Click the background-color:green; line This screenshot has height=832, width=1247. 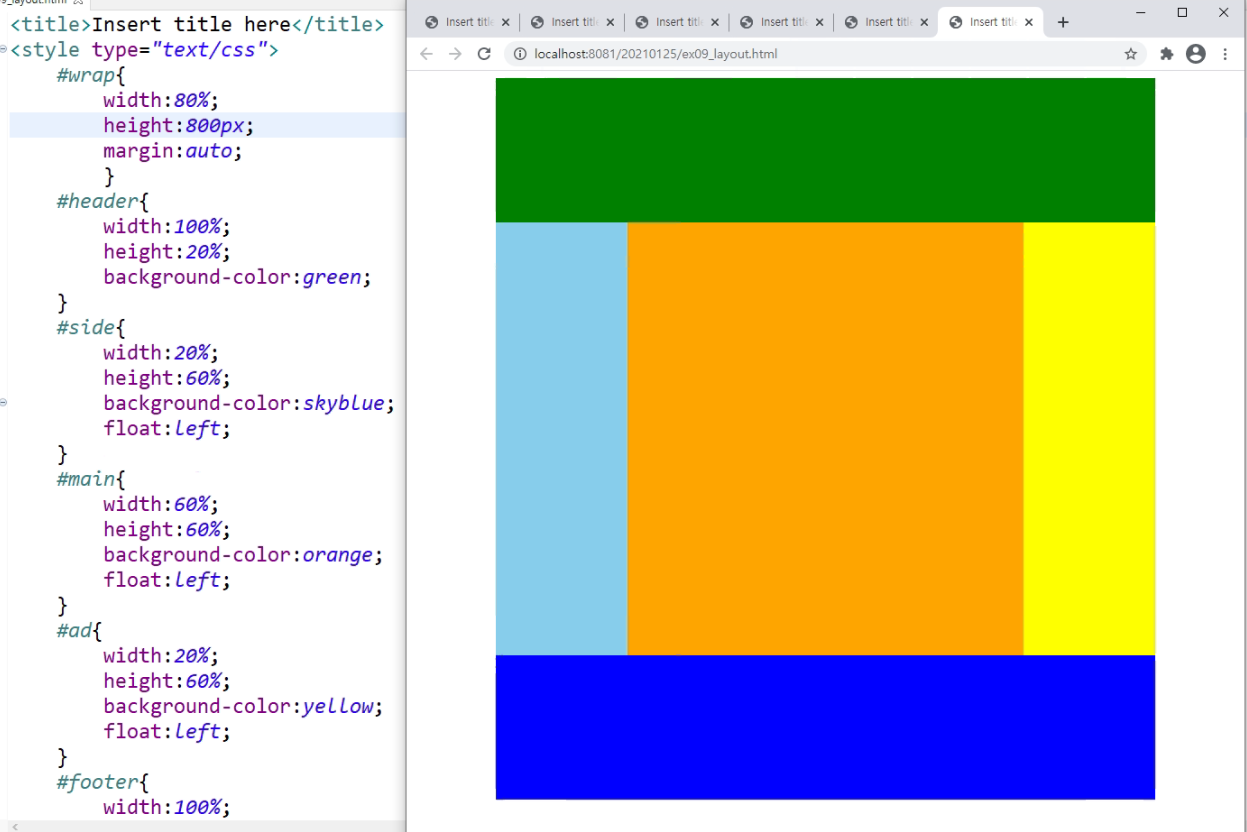pyautogui.click(x=237, y=277)
